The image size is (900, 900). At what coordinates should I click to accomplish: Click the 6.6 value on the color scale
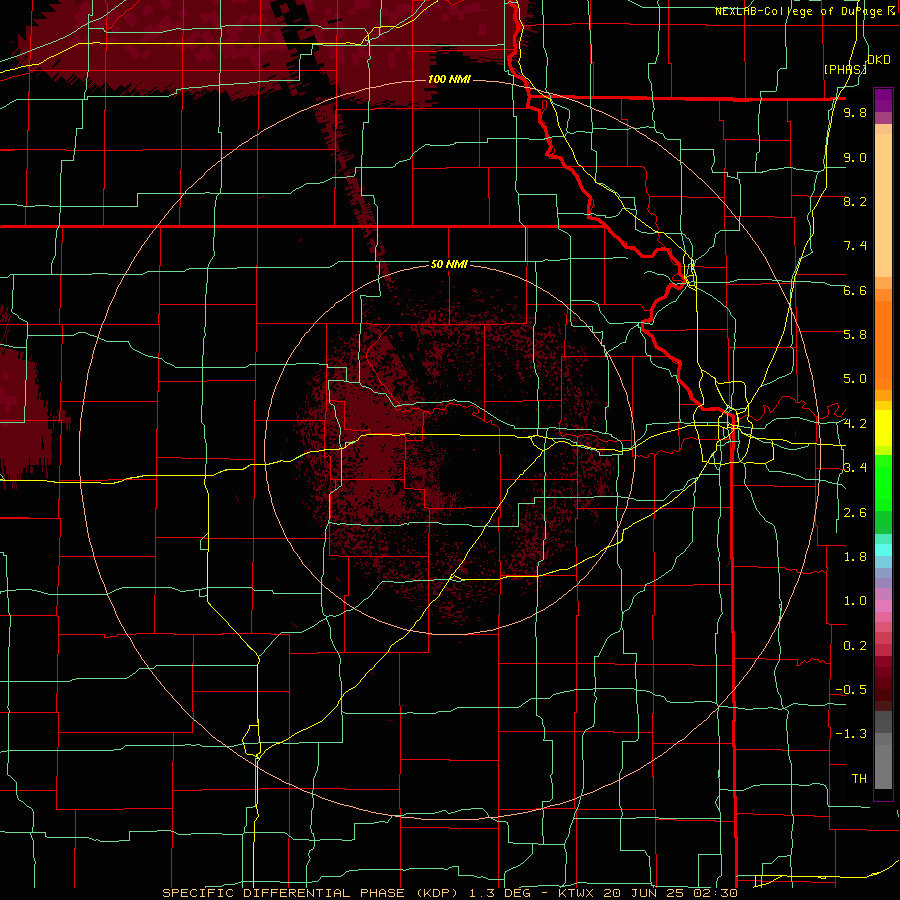coord(855,290)
